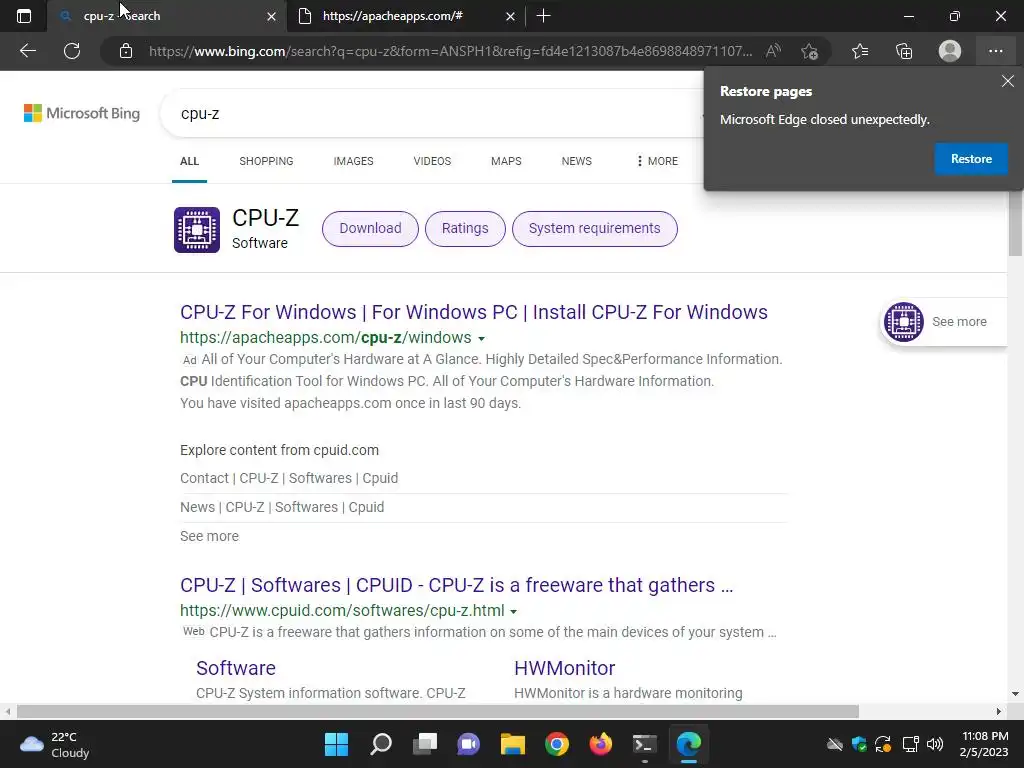Viewport: 1024px width, 768px height.
Task: Open the weather widget showing 22°C Cloudy
Action: pos(55,744)
